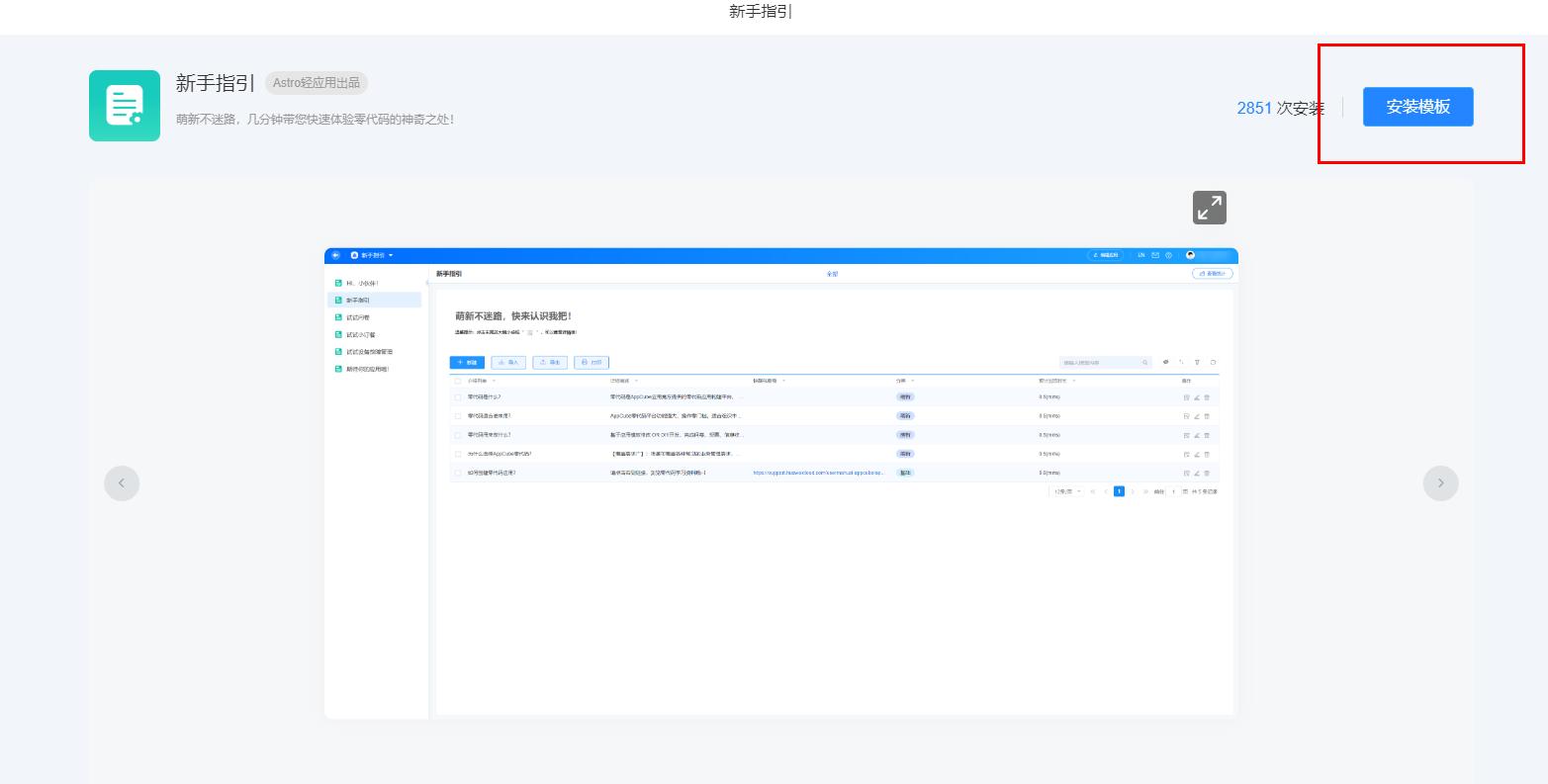Check the first FAQ row's checkbox

456,395
